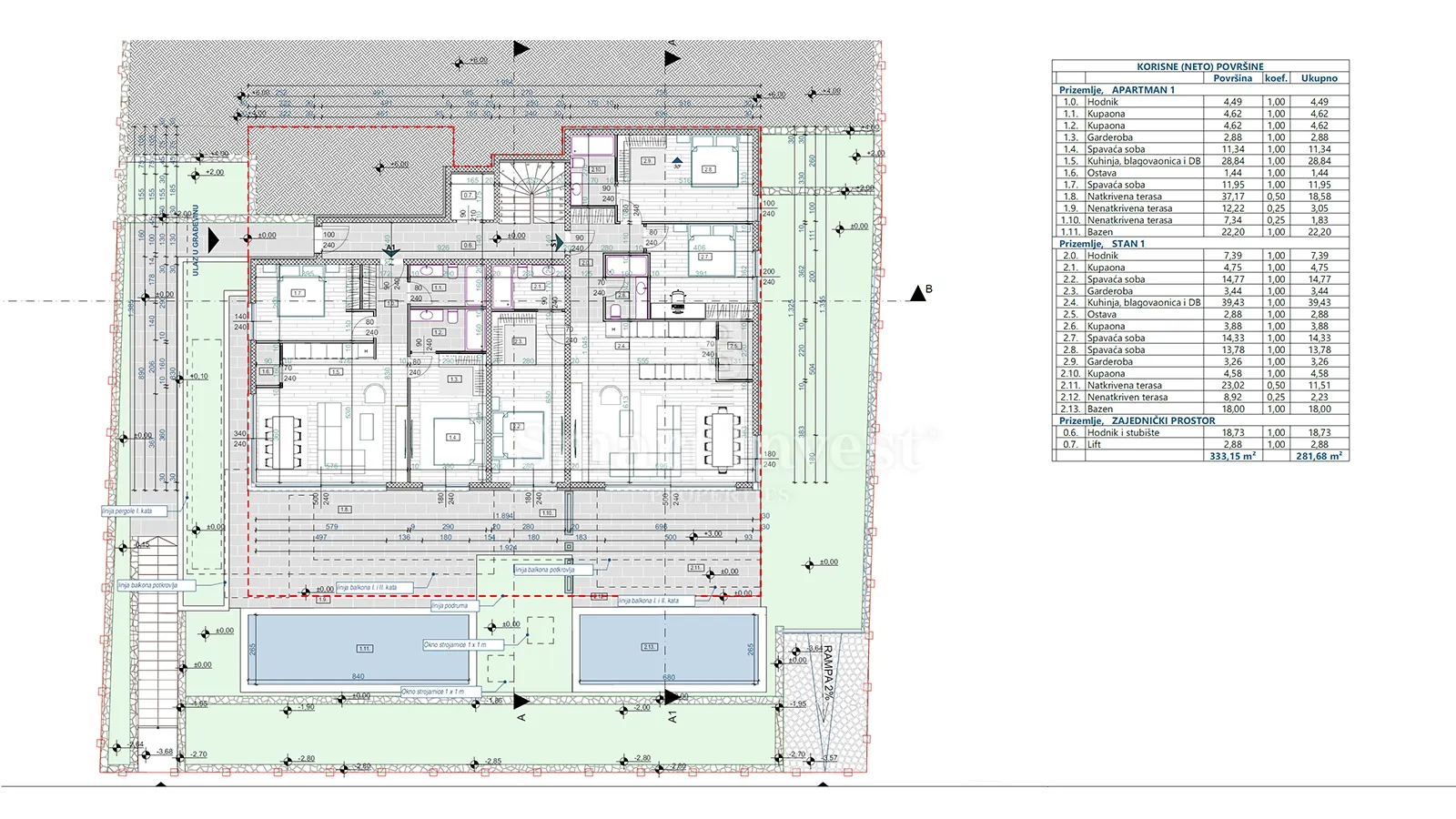Click 'Kupaona' in row 2.6.
The image size is (1456, 819).
[1106, 326]
